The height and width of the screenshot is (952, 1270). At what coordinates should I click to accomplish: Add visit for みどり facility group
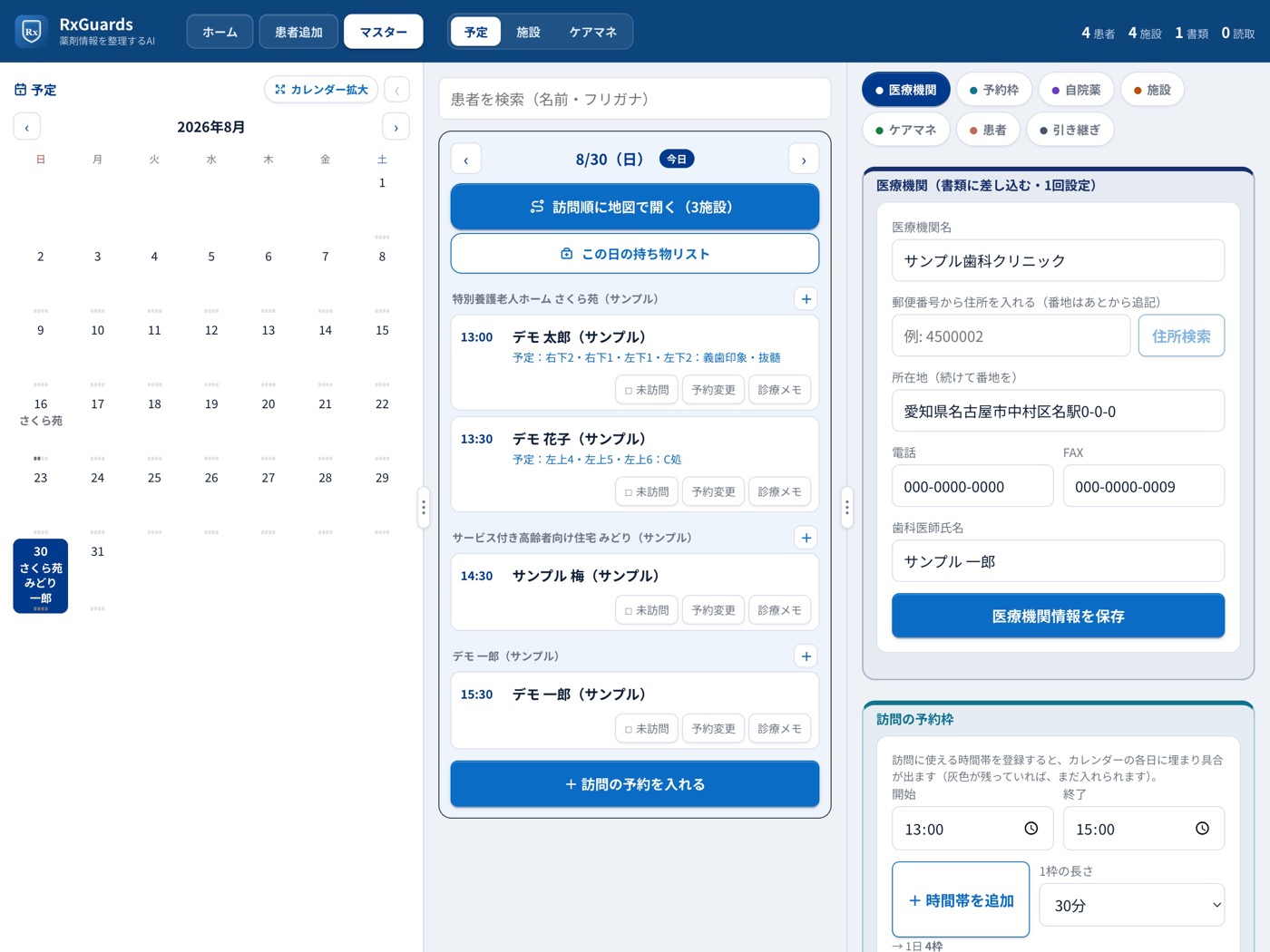click(x=806, y=538)
